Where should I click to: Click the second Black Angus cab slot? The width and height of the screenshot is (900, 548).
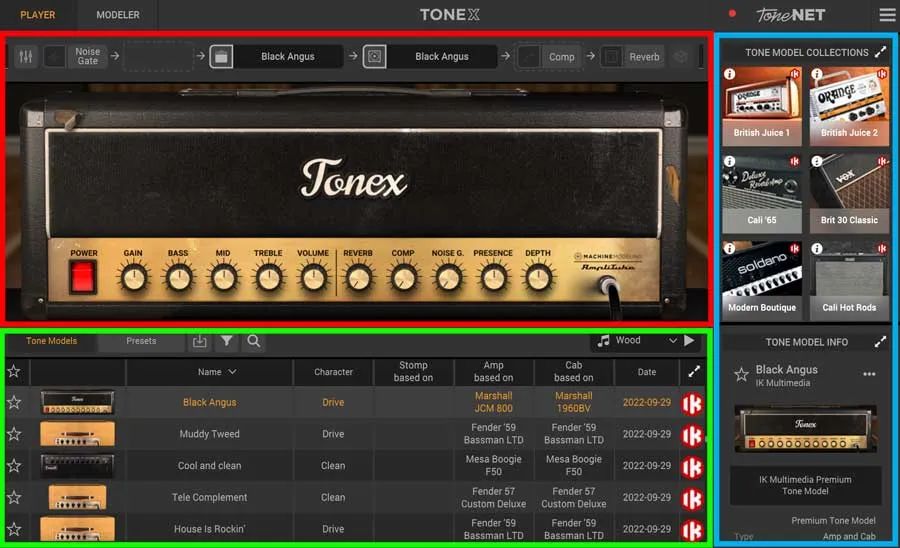(442, 56)
